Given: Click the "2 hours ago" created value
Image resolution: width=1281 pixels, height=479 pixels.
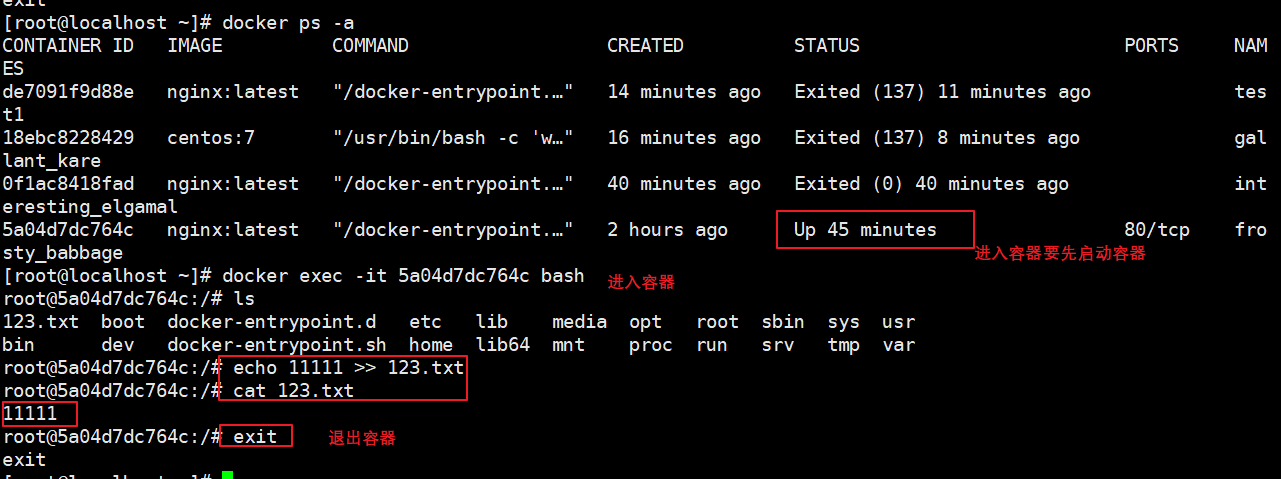Looking at the screenshot, I should coord(667,229).
